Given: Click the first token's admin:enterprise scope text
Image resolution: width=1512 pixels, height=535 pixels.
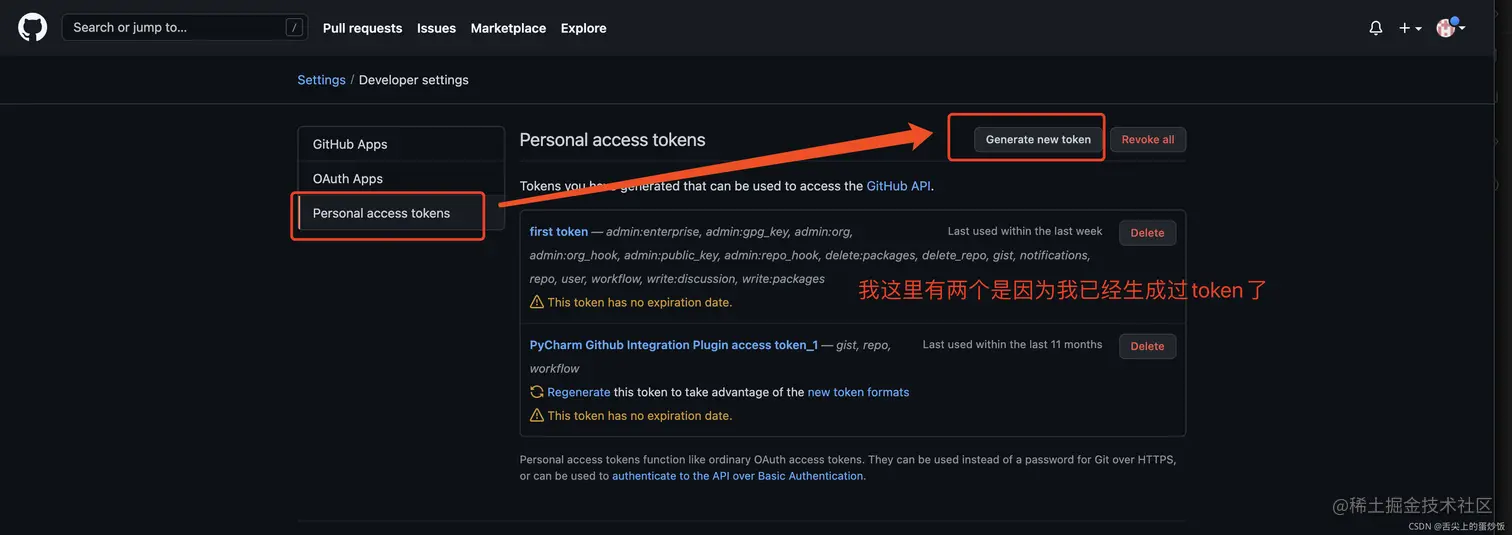Looking at the screenshot, I should tap(653, 232).
